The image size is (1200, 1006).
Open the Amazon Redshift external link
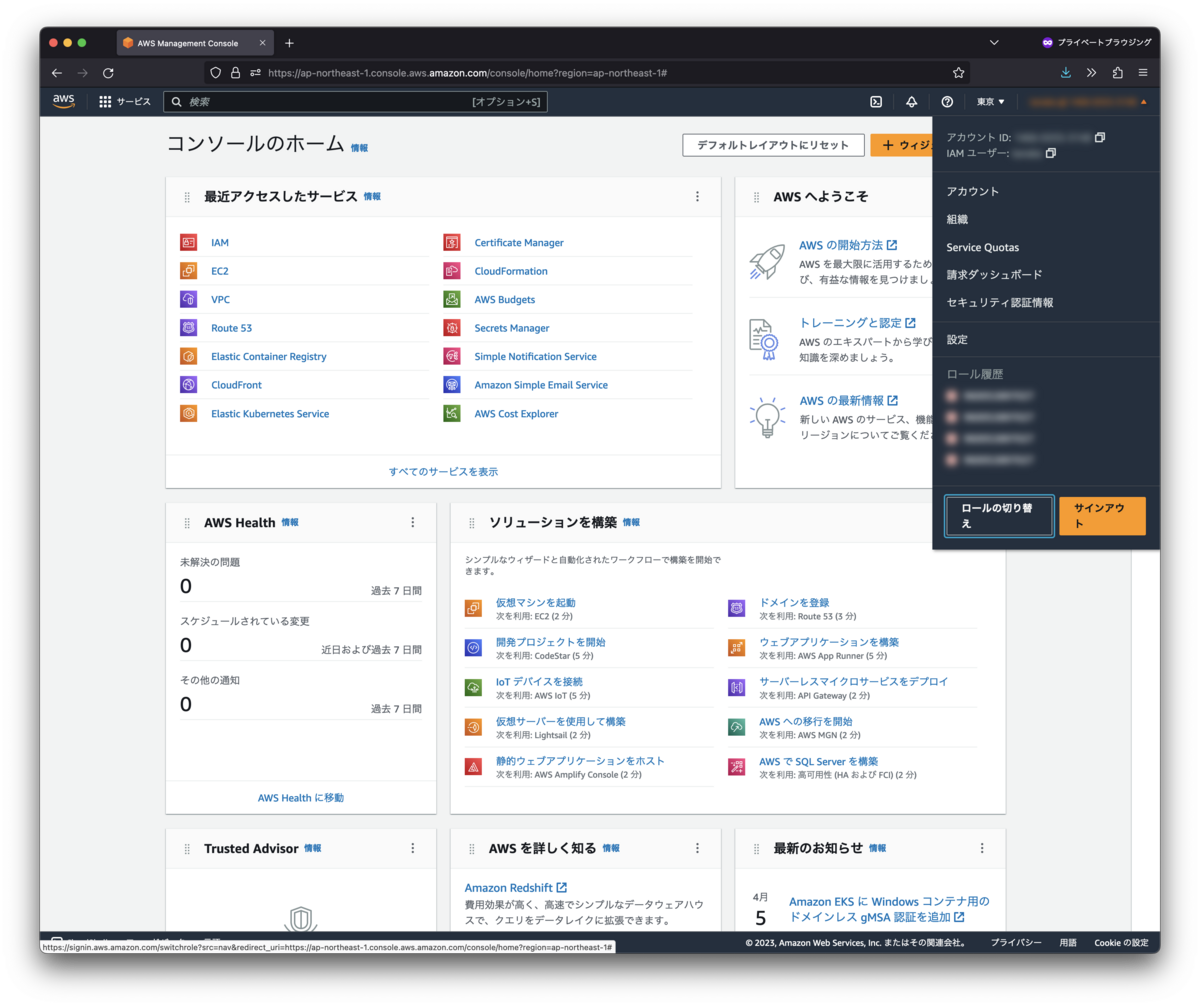[x=516, y=888]
